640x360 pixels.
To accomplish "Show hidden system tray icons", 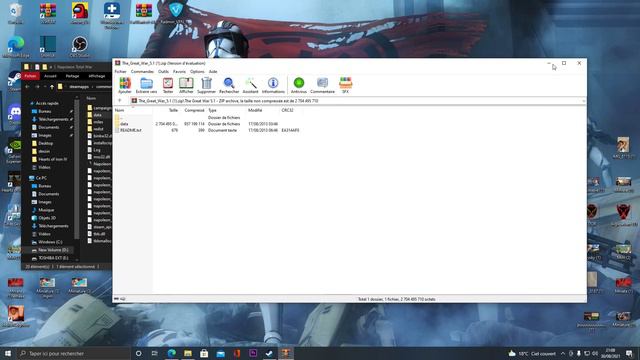I will click(x=563, y=353).
